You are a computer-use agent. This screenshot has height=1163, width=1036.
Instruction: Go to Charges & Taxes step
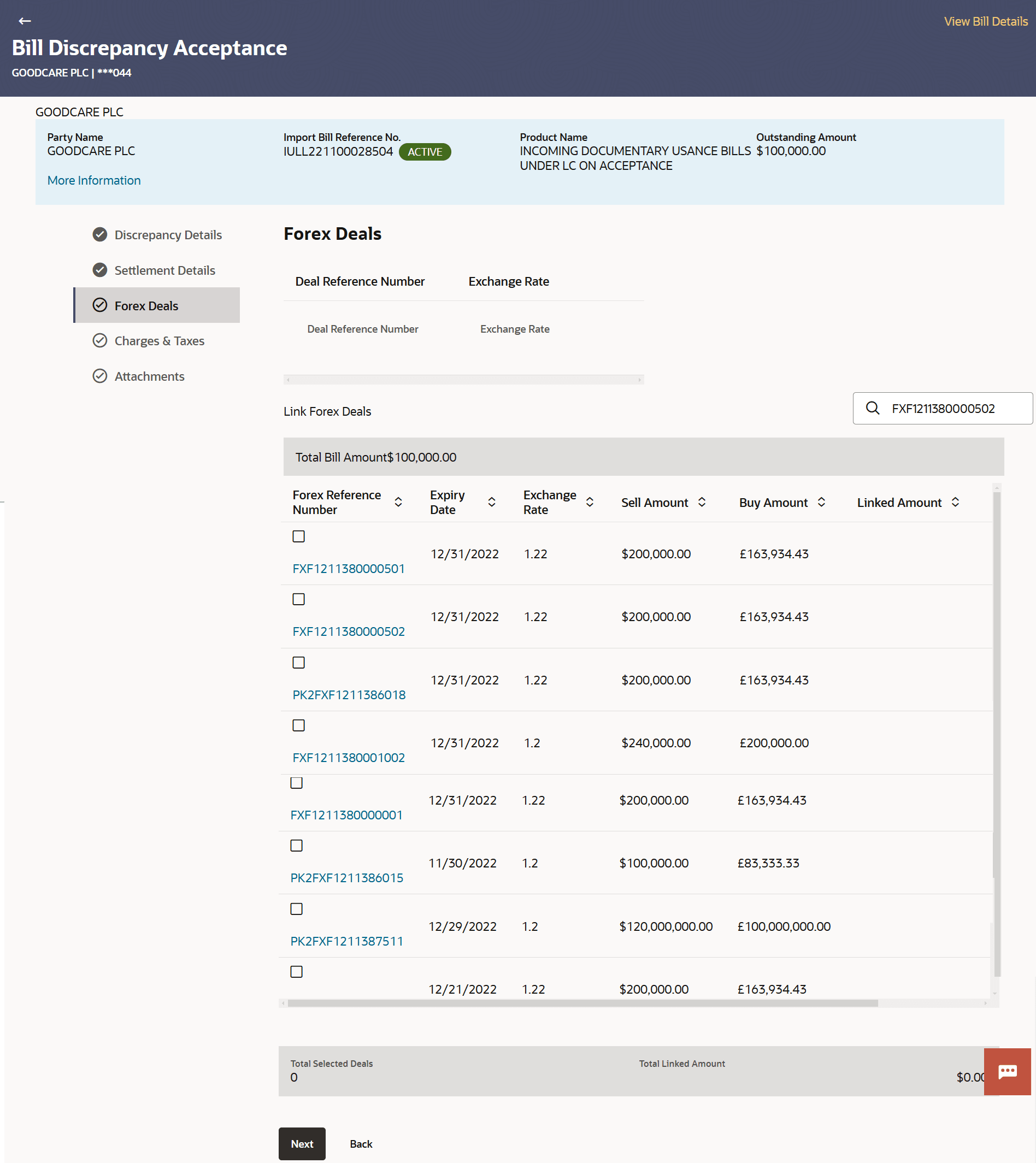pyautogui.click(x=160, y=341)
